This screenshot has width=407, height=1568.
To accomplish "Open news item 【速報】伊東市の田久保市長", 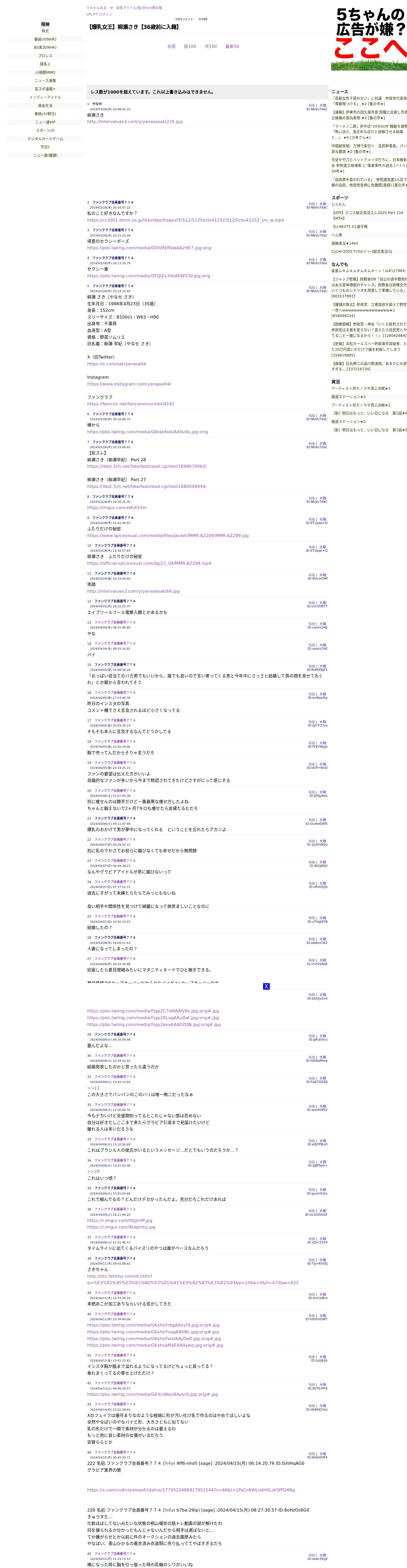I will (369, 114).
